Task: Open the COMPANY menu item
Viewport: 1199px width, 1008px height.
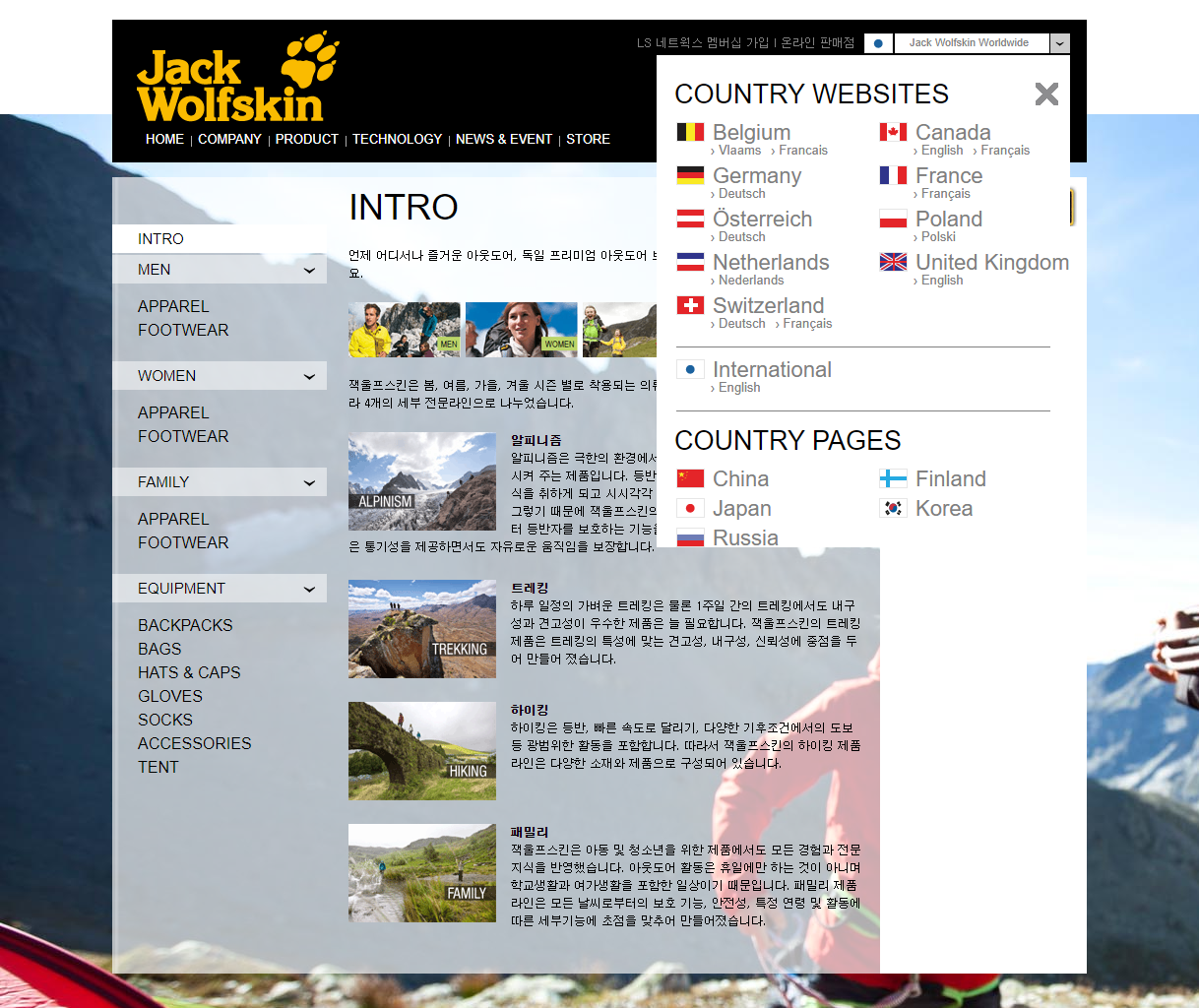Action: 229,139
